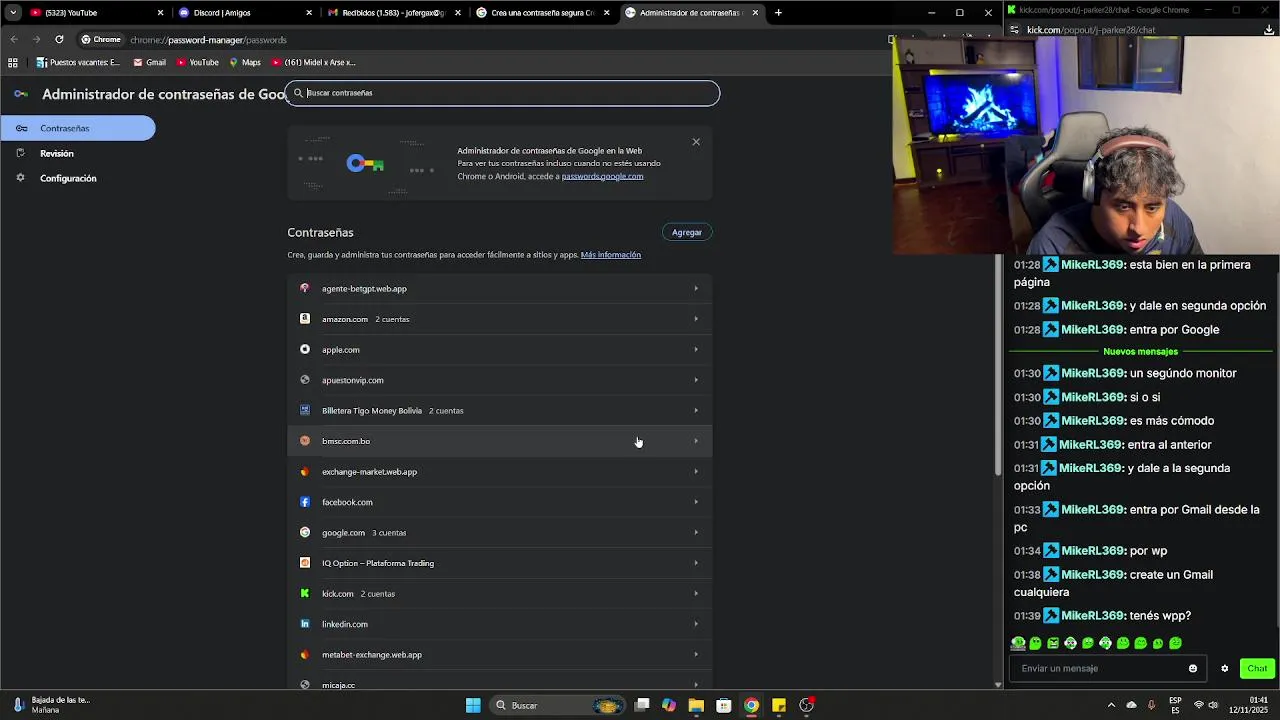Expand the apuestonvip.com entry arrow

click(x=696, y=380)
